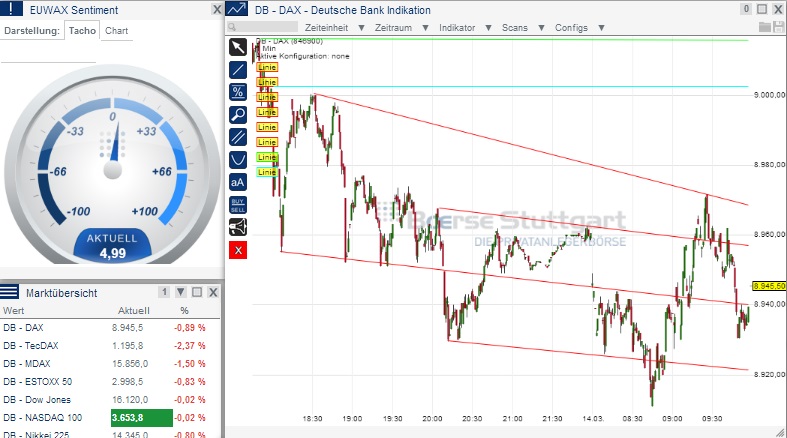Open the Configs dropdown
The image size is (787, 438).
pyautogui.click(x=579, y=28)
